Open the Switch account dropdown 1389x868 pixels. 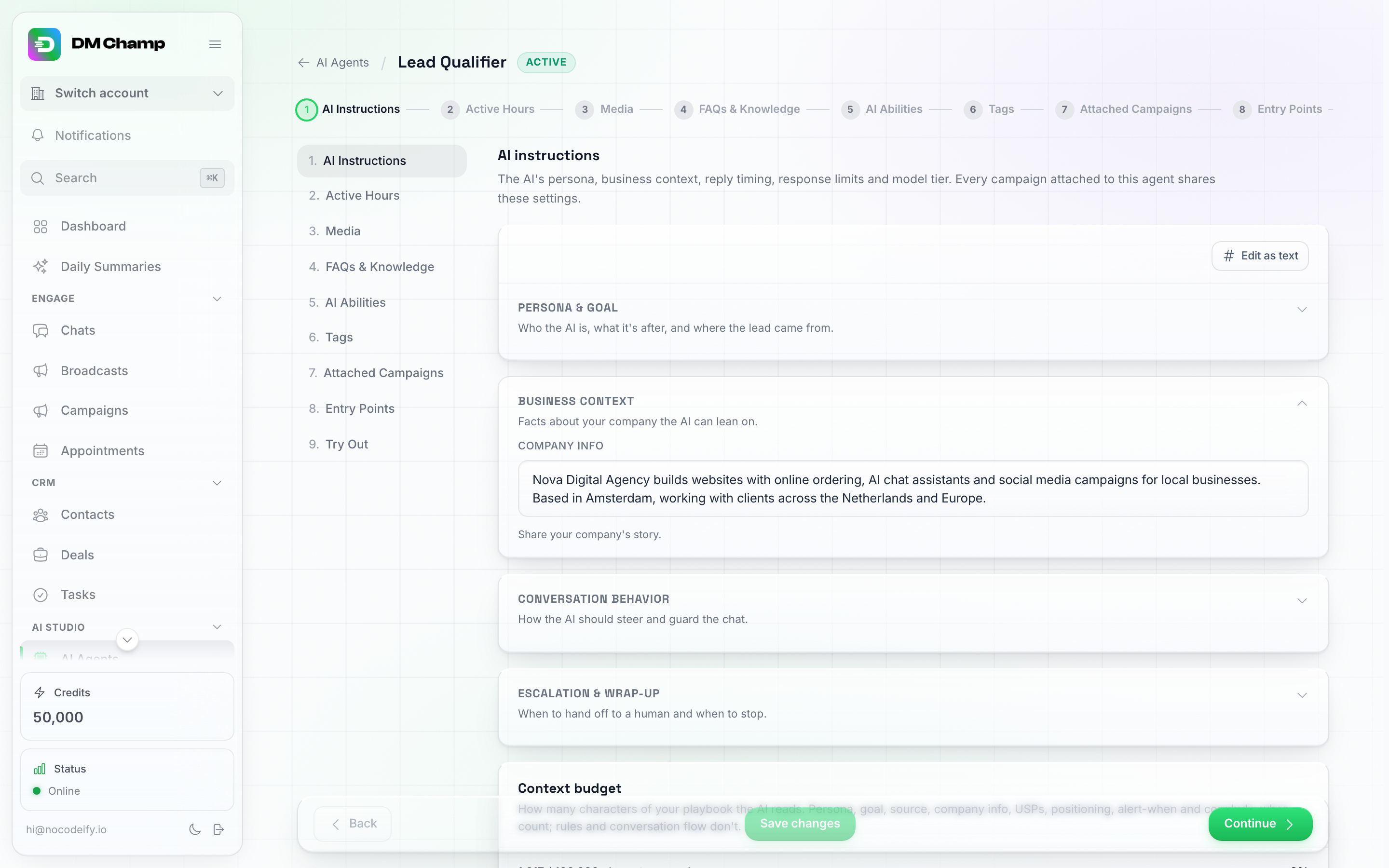tap(127, 93)
